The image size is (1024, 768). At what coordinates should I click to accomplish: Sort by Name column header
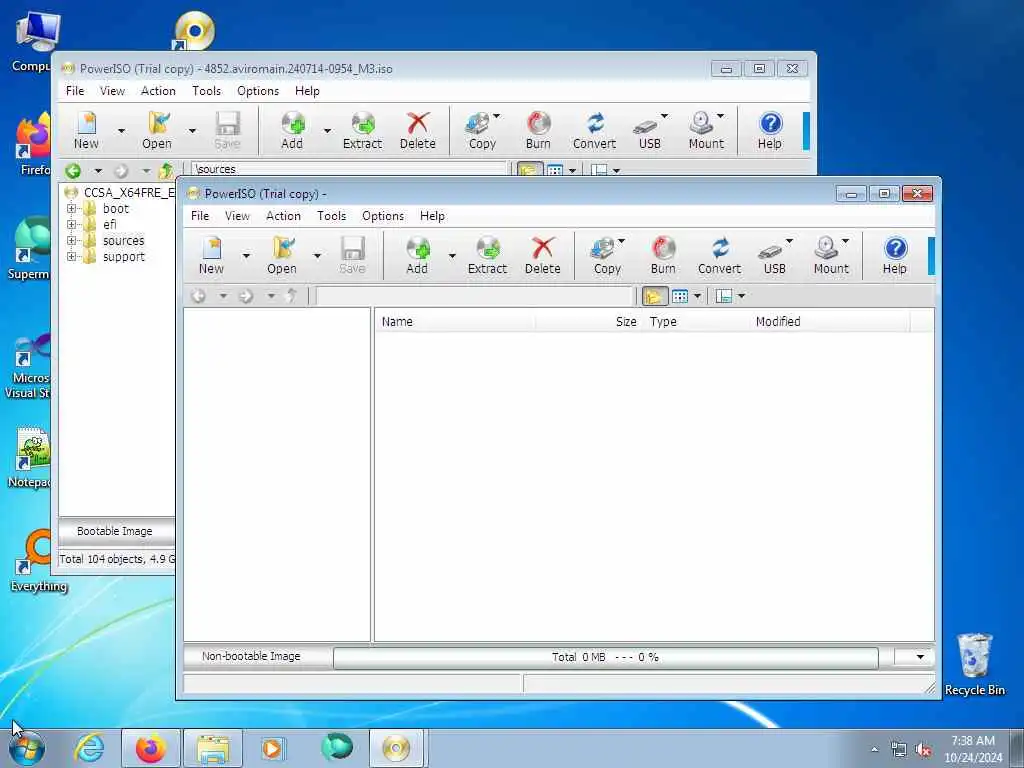(455, 322)
